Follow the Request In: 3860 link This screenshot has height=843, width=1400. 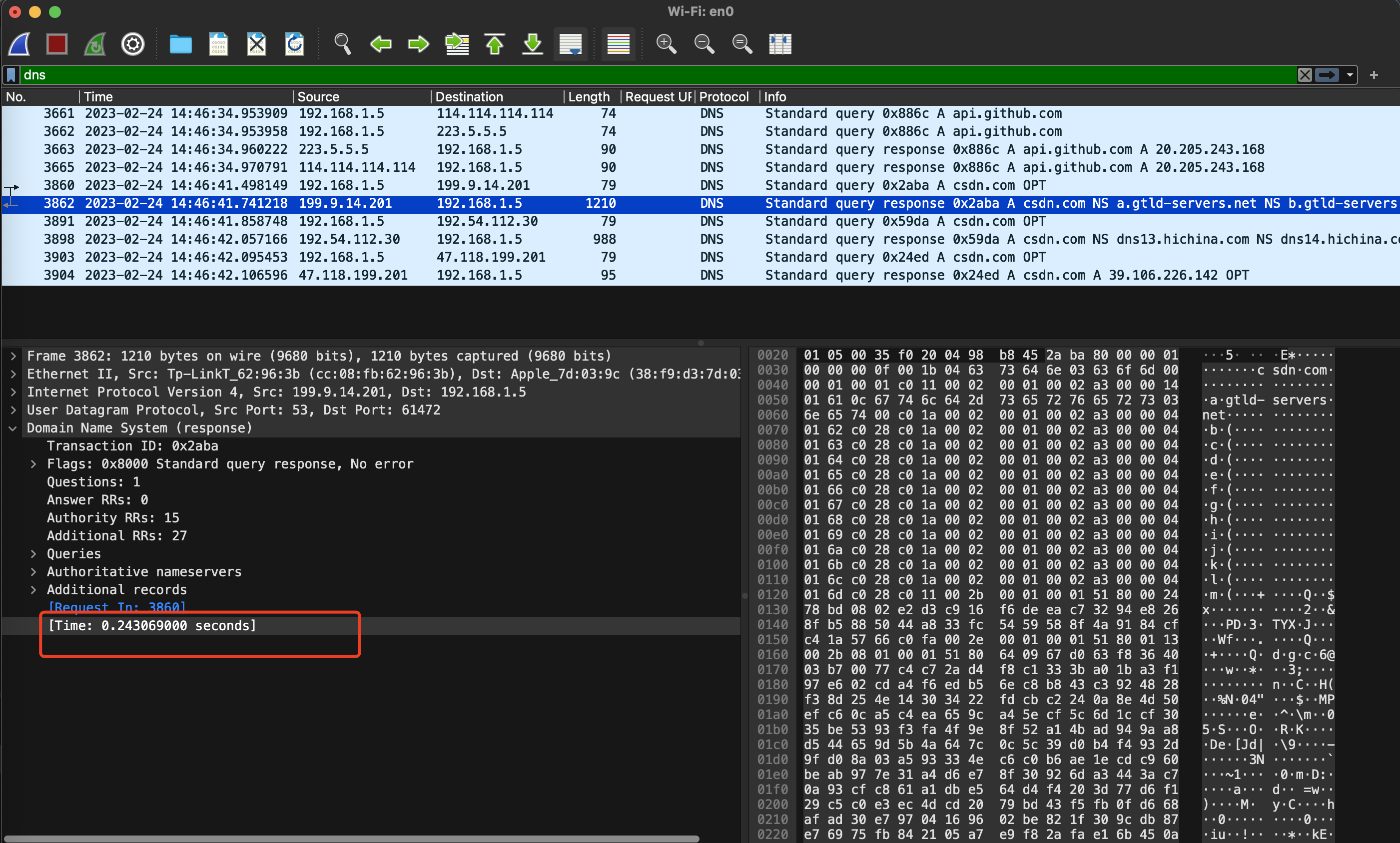coord(117,607)
